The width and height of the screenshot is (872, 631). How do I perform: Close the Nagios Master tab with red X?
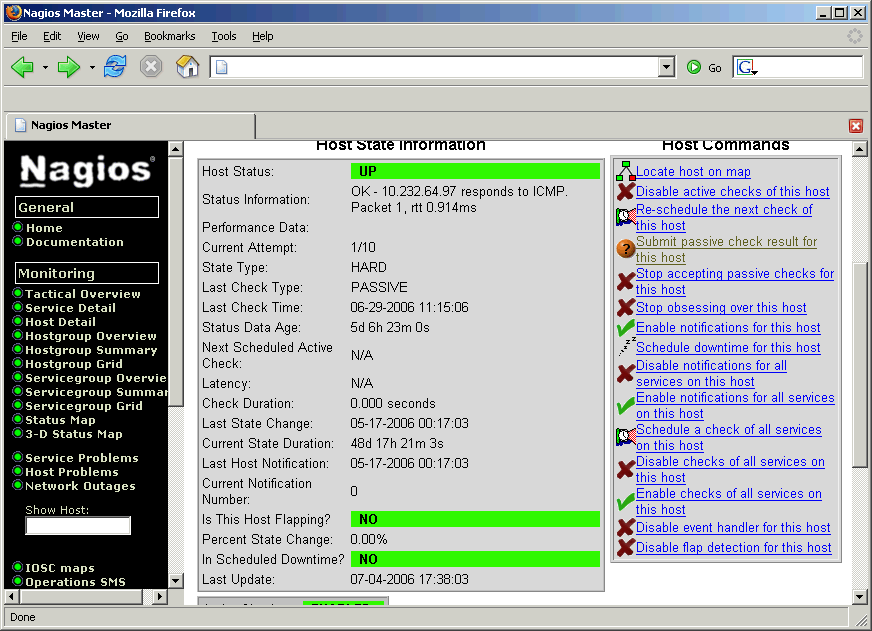[x=856, y=126]
